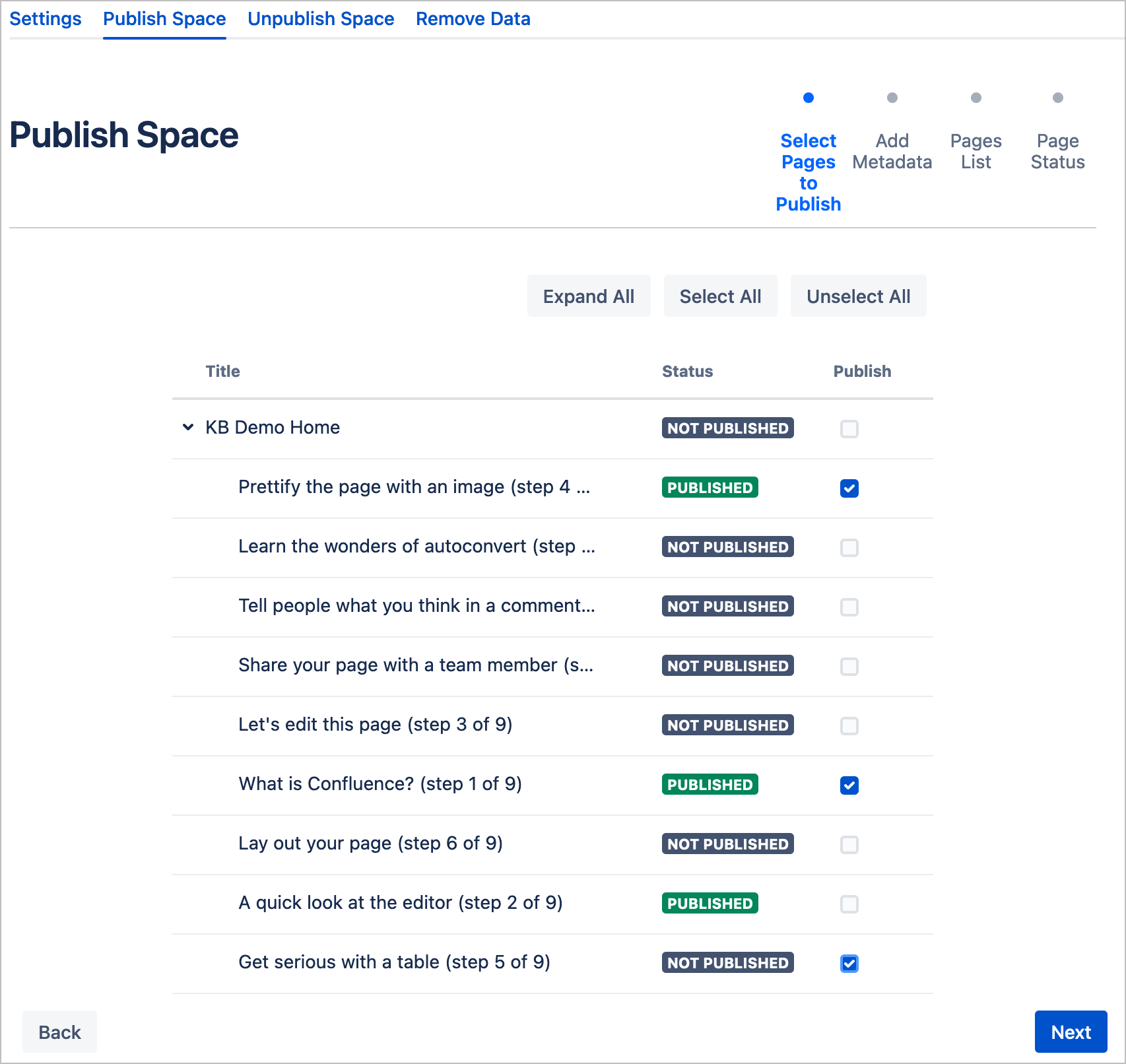Check the KB Demo Home publish checkbox
Image resolution: width=1126 pixels, height=1064 pixels.
click(x=849, y=429)
